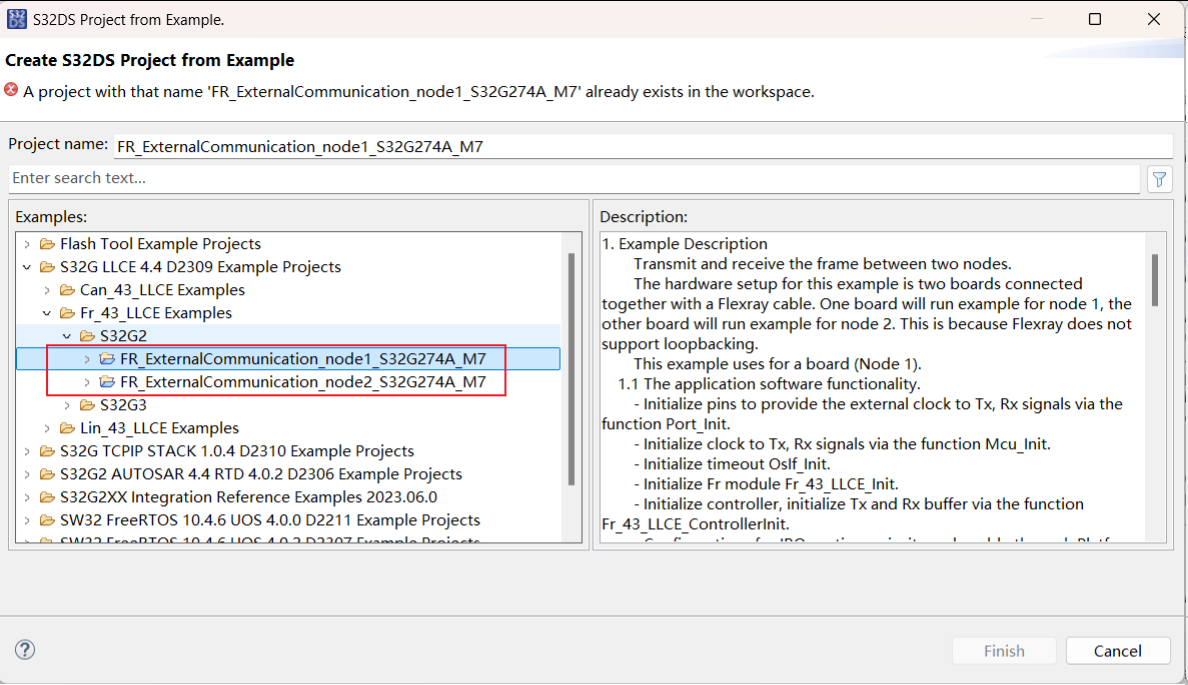The height and width of the screenshot is (685, 1188).
Task: Select S32G2XX Integration Reference Examples 2023.06.0
Action: (x=249, y=497)
